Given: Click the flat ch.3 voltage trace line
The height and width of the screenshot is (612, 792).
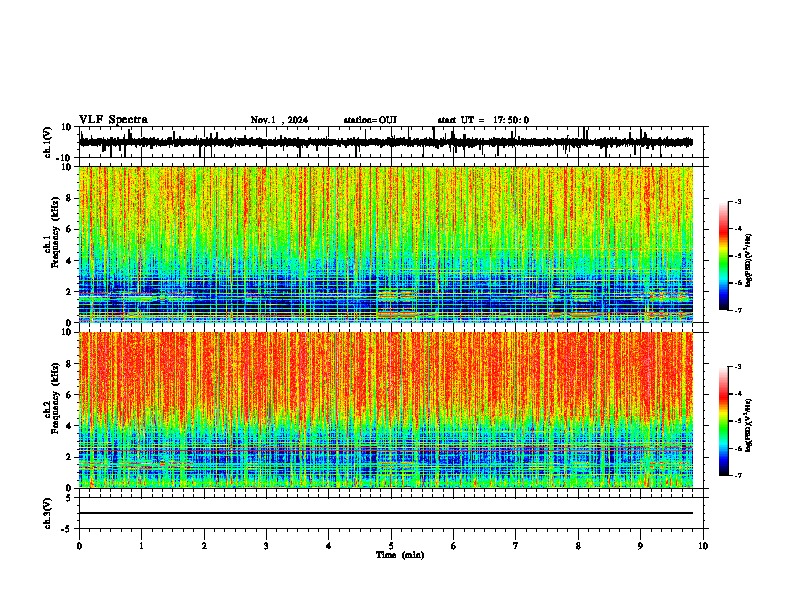Looking at the screenshot, I should point(386,513).
